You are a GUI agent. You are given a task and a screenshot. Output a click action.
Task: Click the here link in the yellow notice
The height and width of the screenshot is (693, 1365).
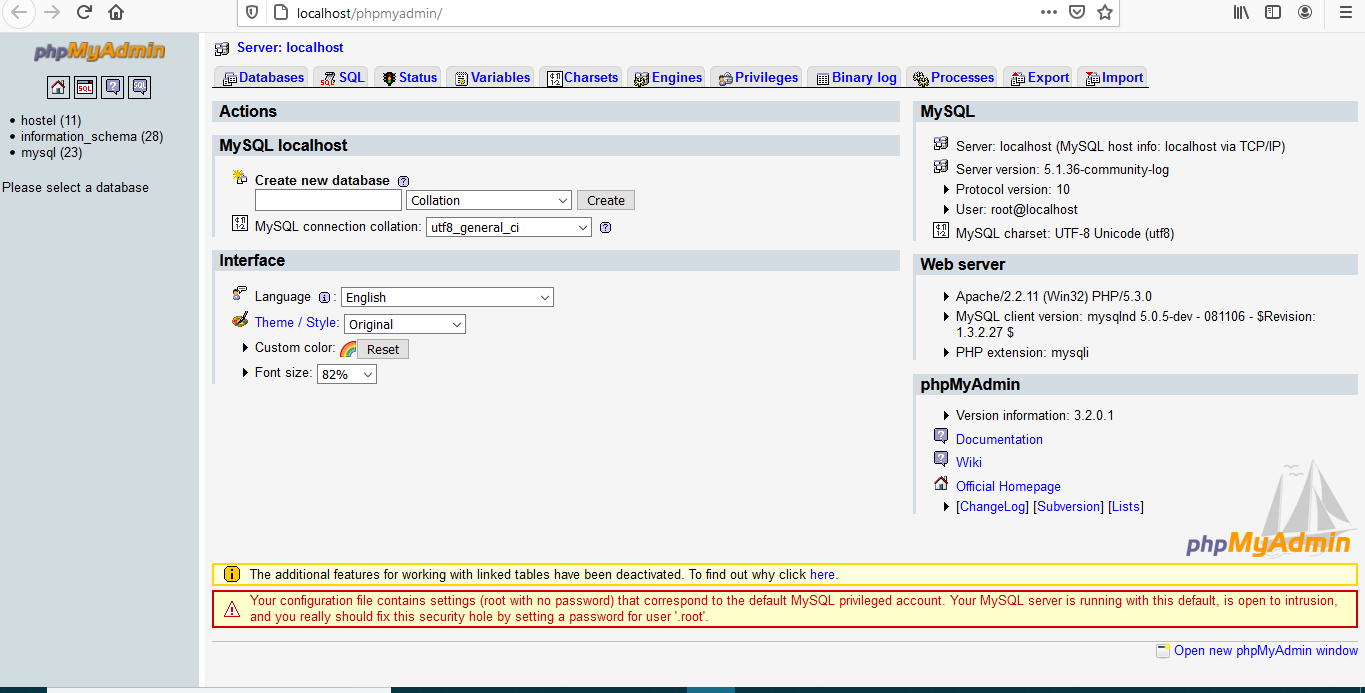pos(822,574)
